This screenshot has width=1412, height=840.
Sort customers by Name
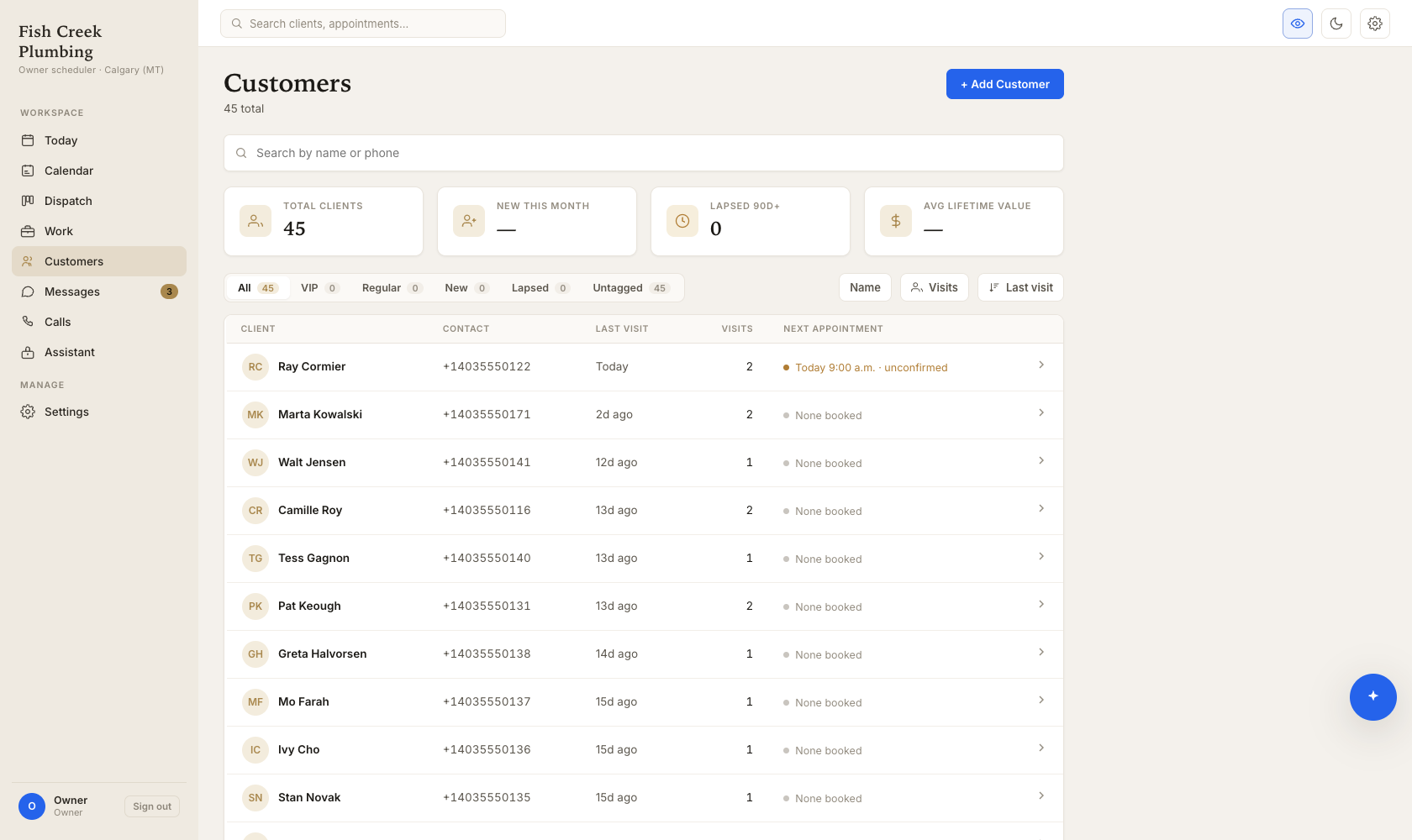[865, 287]
